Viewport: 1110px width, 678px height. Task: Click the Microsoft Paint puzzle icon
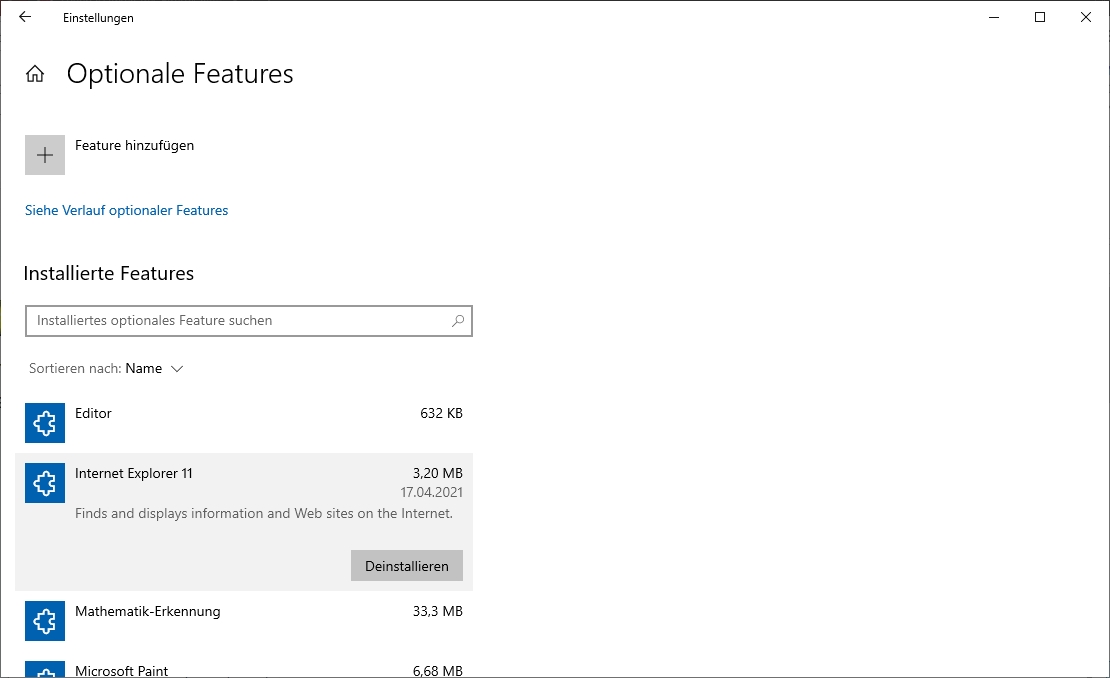pos(45,670)
